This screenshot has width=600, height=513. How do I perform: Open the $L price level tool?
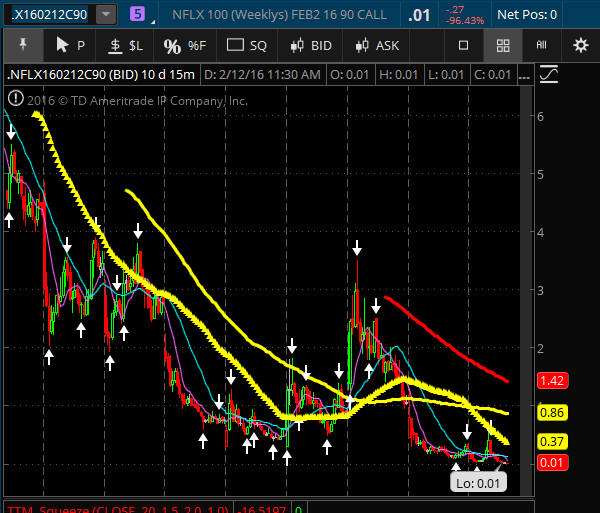click(126, 45)
